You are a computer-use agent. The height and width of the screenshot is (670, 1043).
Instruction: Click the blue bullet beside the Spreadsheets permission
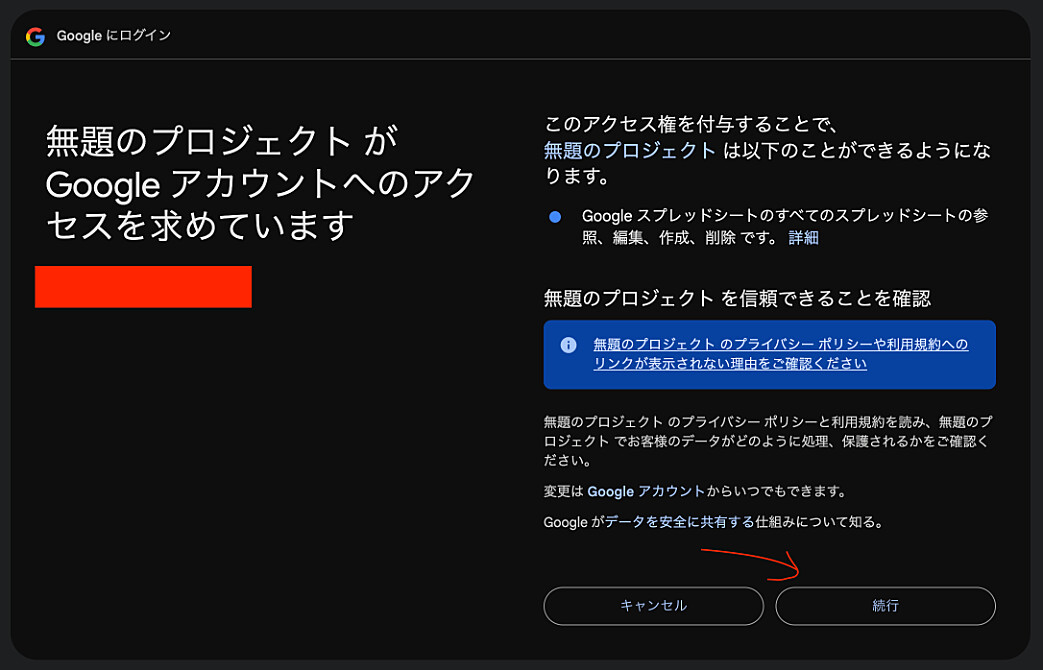555,217
